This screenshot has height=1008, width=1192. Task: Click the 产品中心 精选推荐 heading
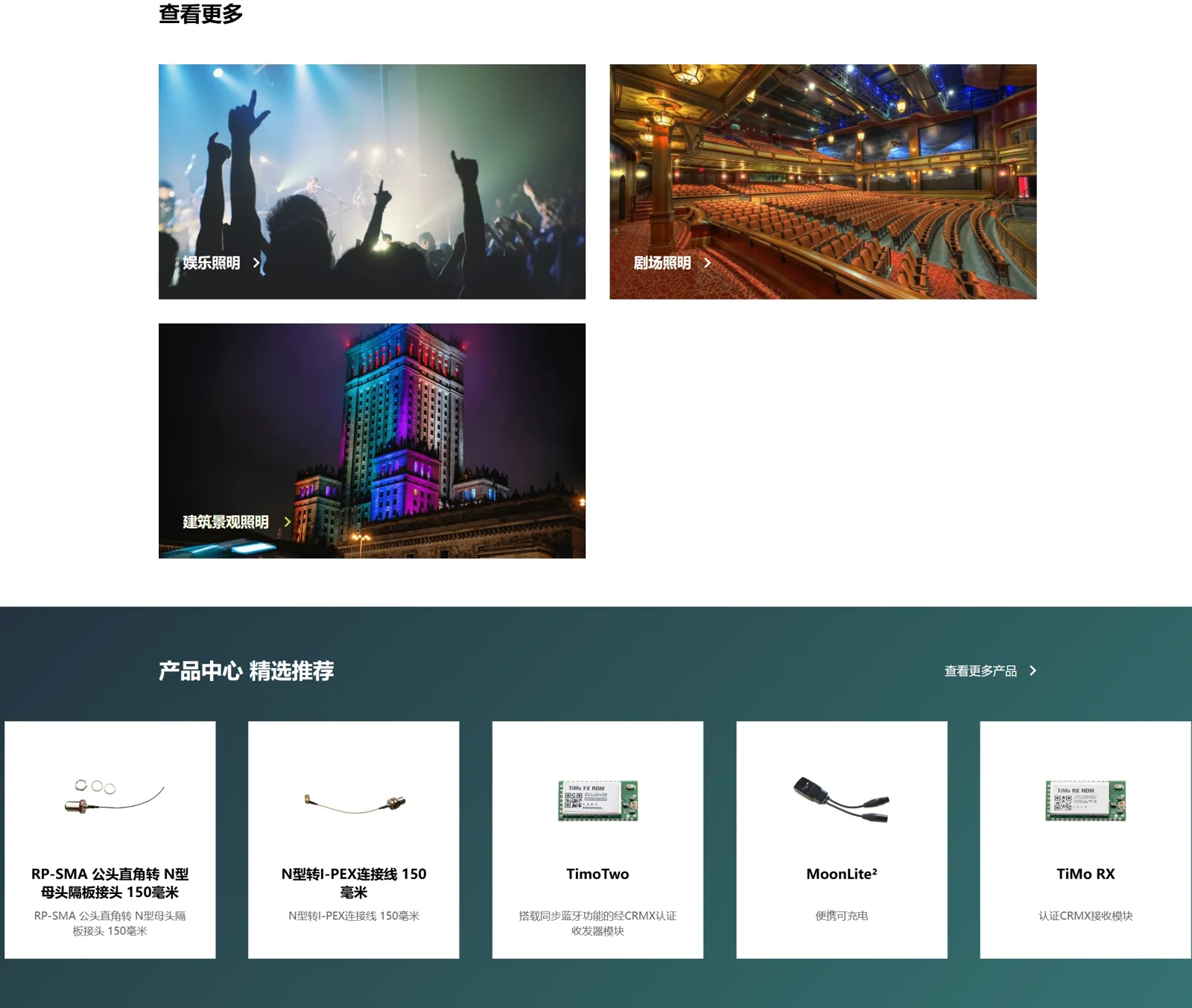pyautogui.click(x=246, y=671)
